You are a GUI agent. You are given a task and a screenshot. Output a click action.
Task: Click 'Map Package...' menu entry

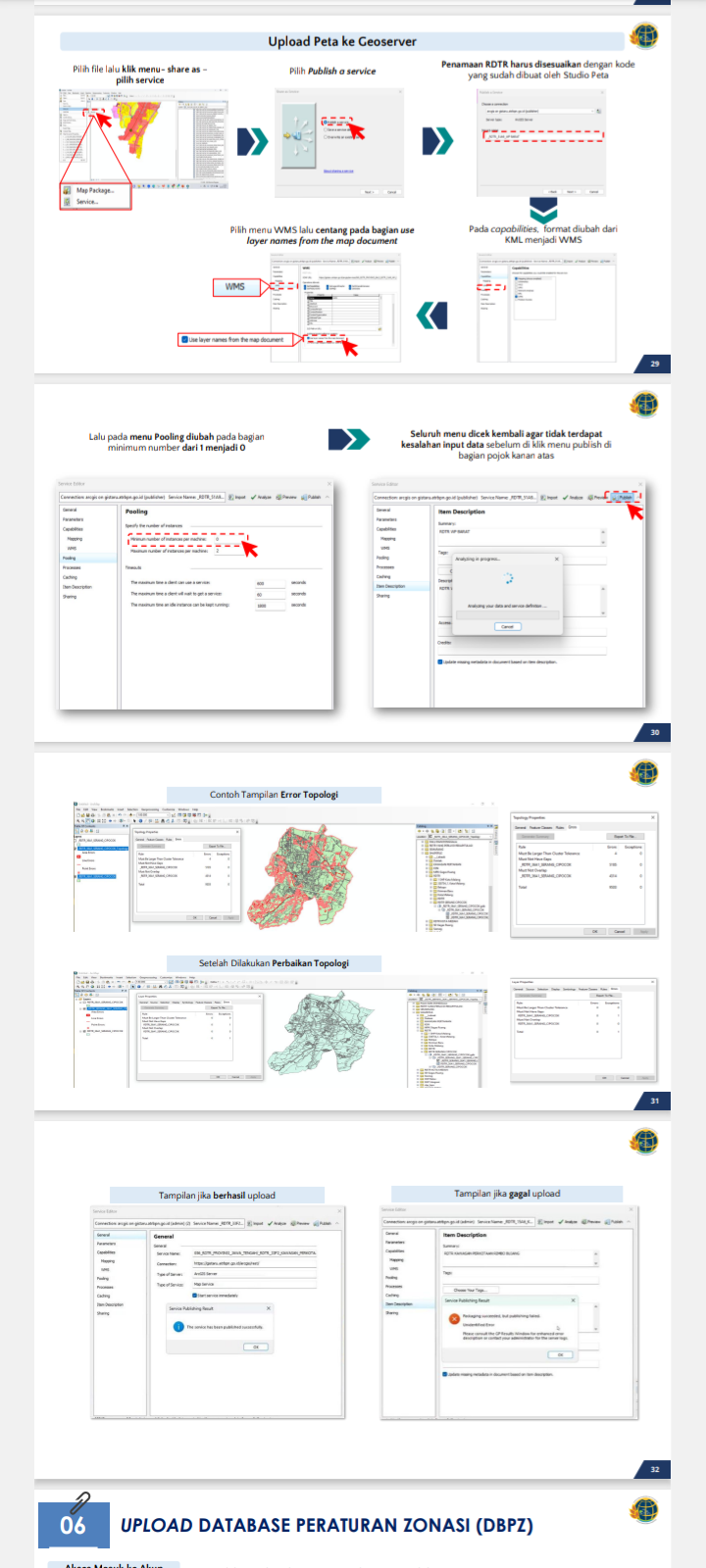coord(95,190)
